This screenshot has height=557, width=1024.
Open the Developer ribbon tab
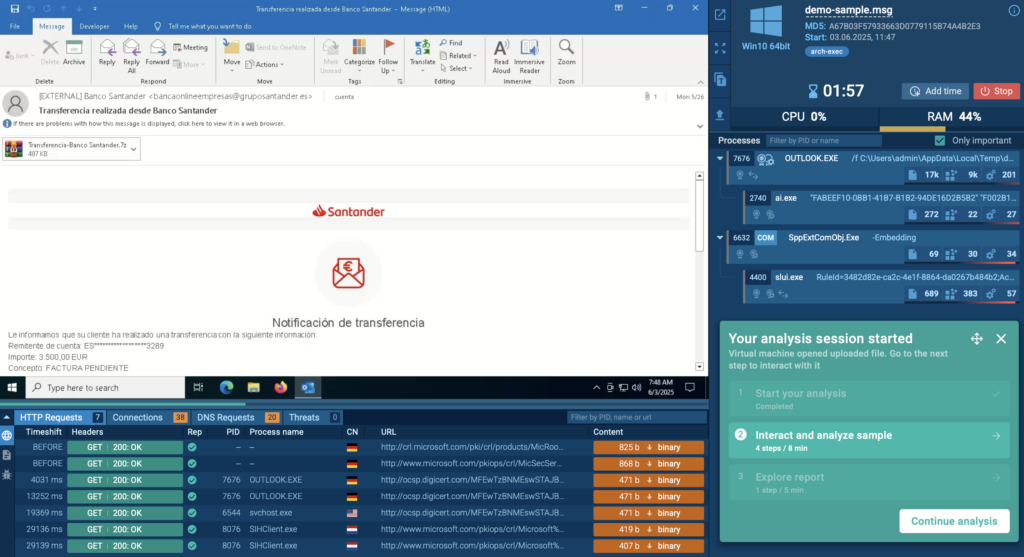point(94,25)
